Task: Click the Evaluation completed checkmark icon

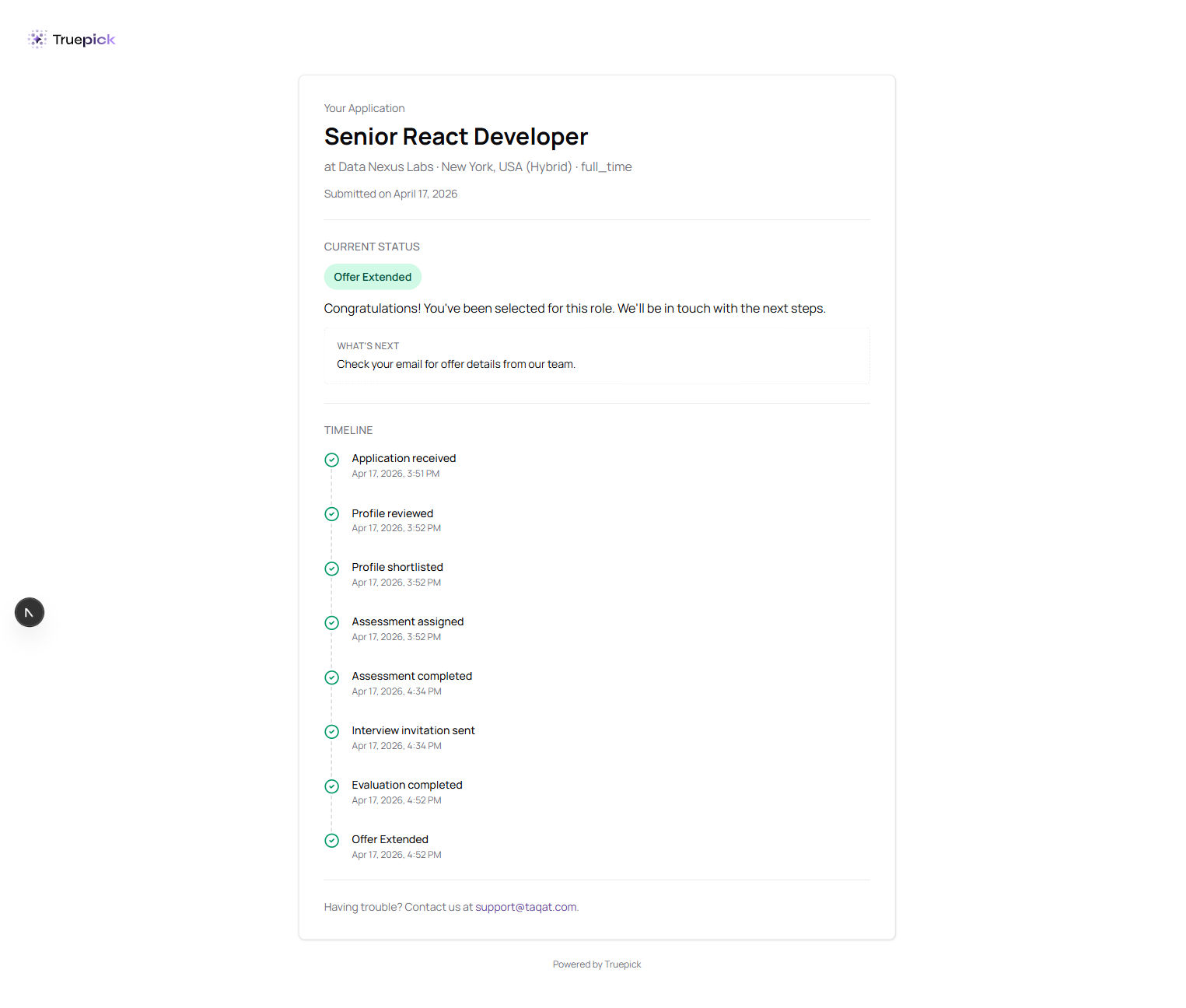Action: [x=332, y=786]
